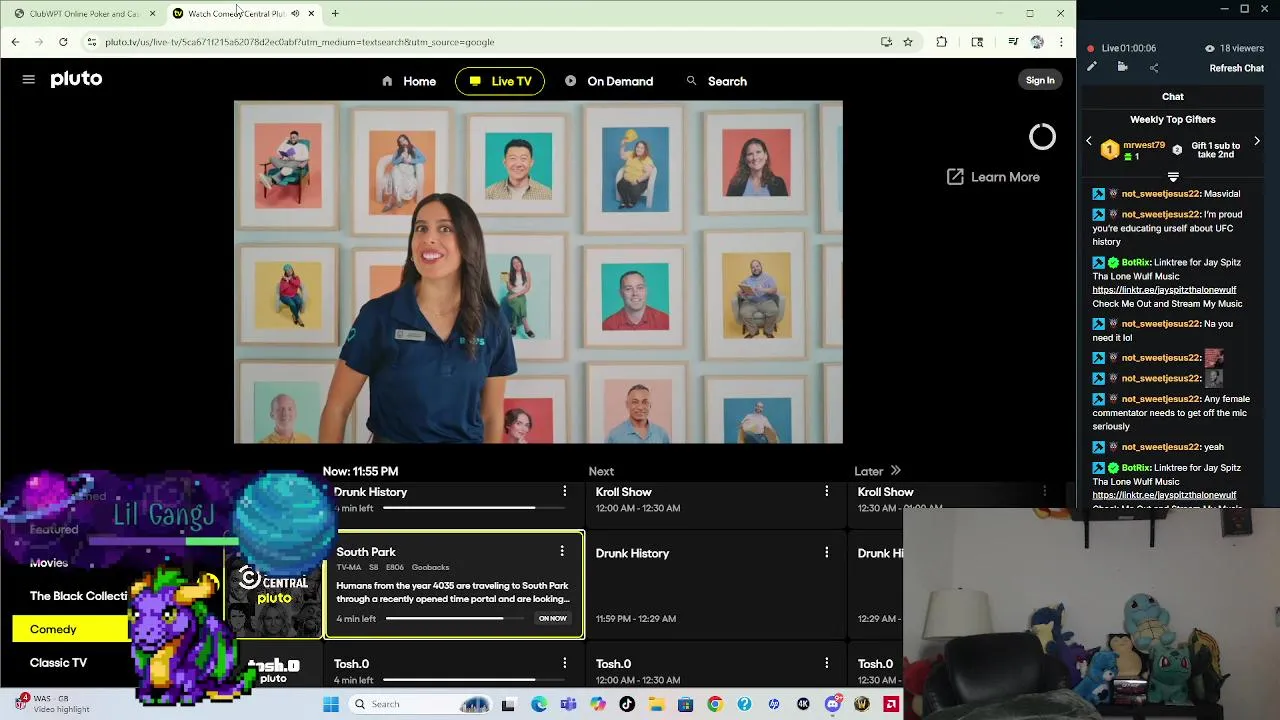Screen dimensions: 1280x720
Task: Open a new browser tab
Action: tap(335, 13)
